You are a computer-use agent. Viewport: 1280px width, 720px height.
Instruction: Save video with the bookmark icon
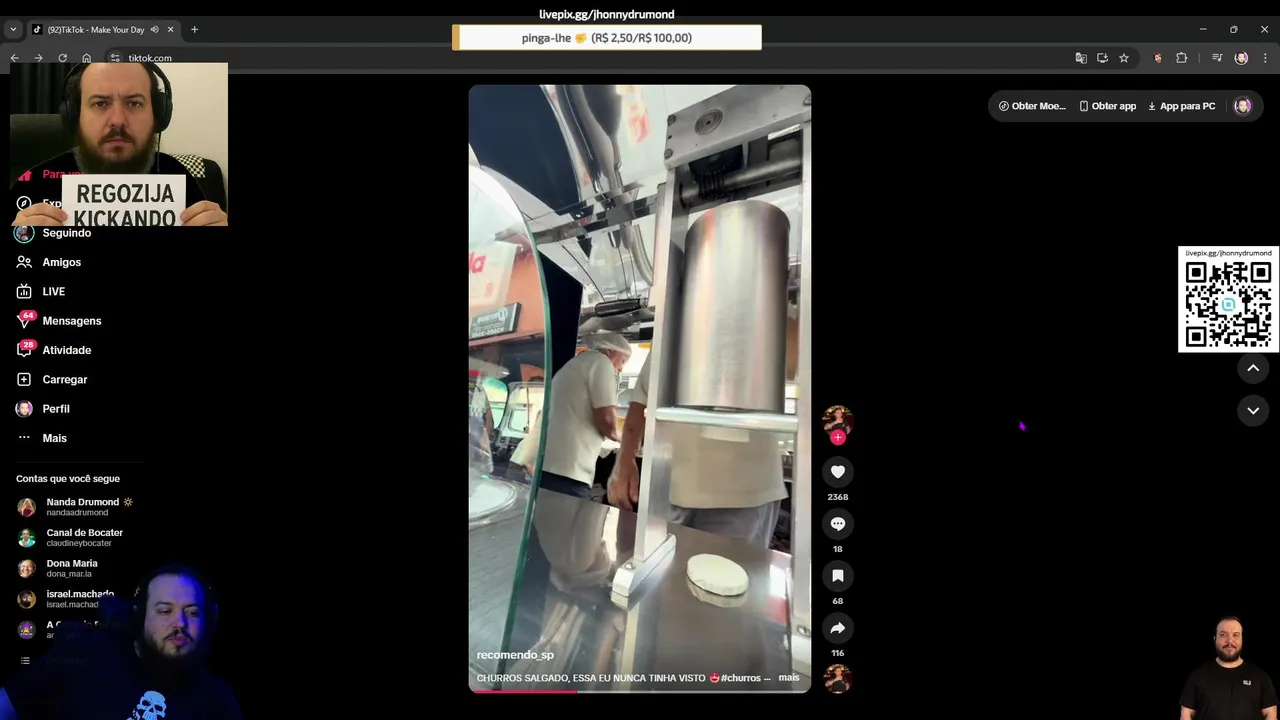click(x=838, y=575)
